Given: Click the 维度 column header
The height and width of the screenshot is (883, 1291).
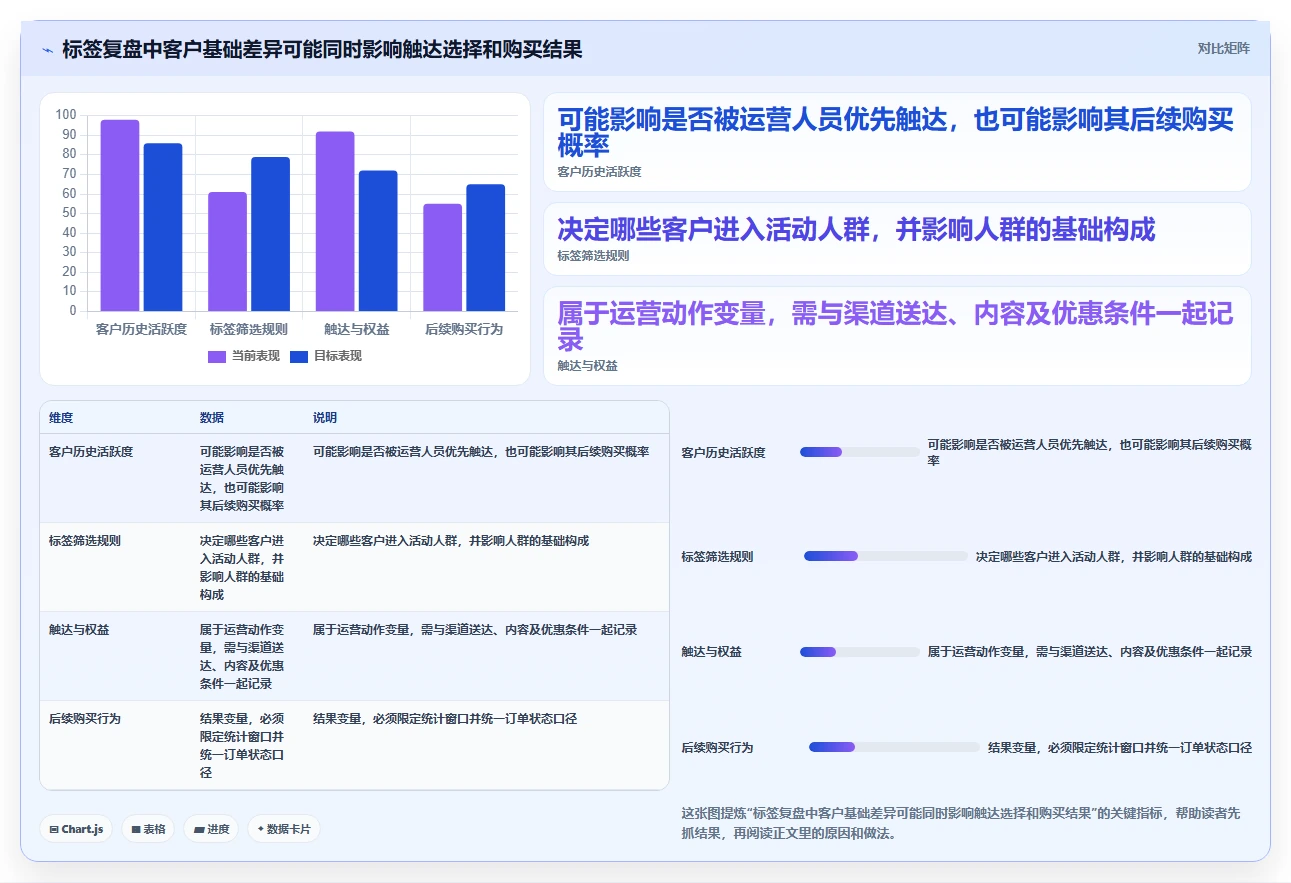Looking at the screenshot, I should click(61, 418).
